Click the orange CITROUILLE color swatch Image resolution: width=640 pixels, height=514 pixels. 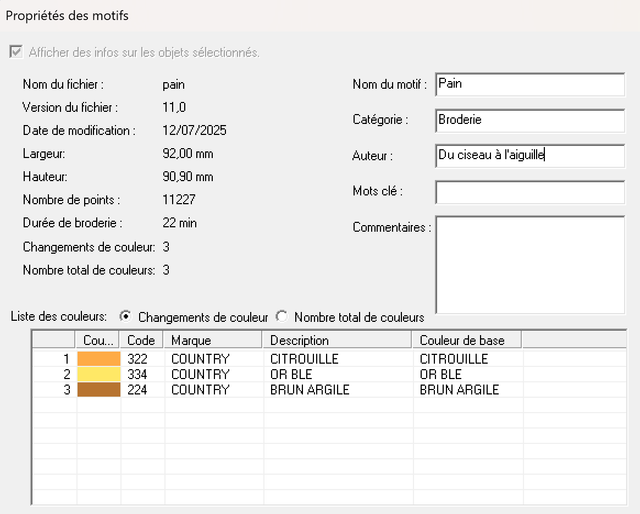tap(99, 358)
